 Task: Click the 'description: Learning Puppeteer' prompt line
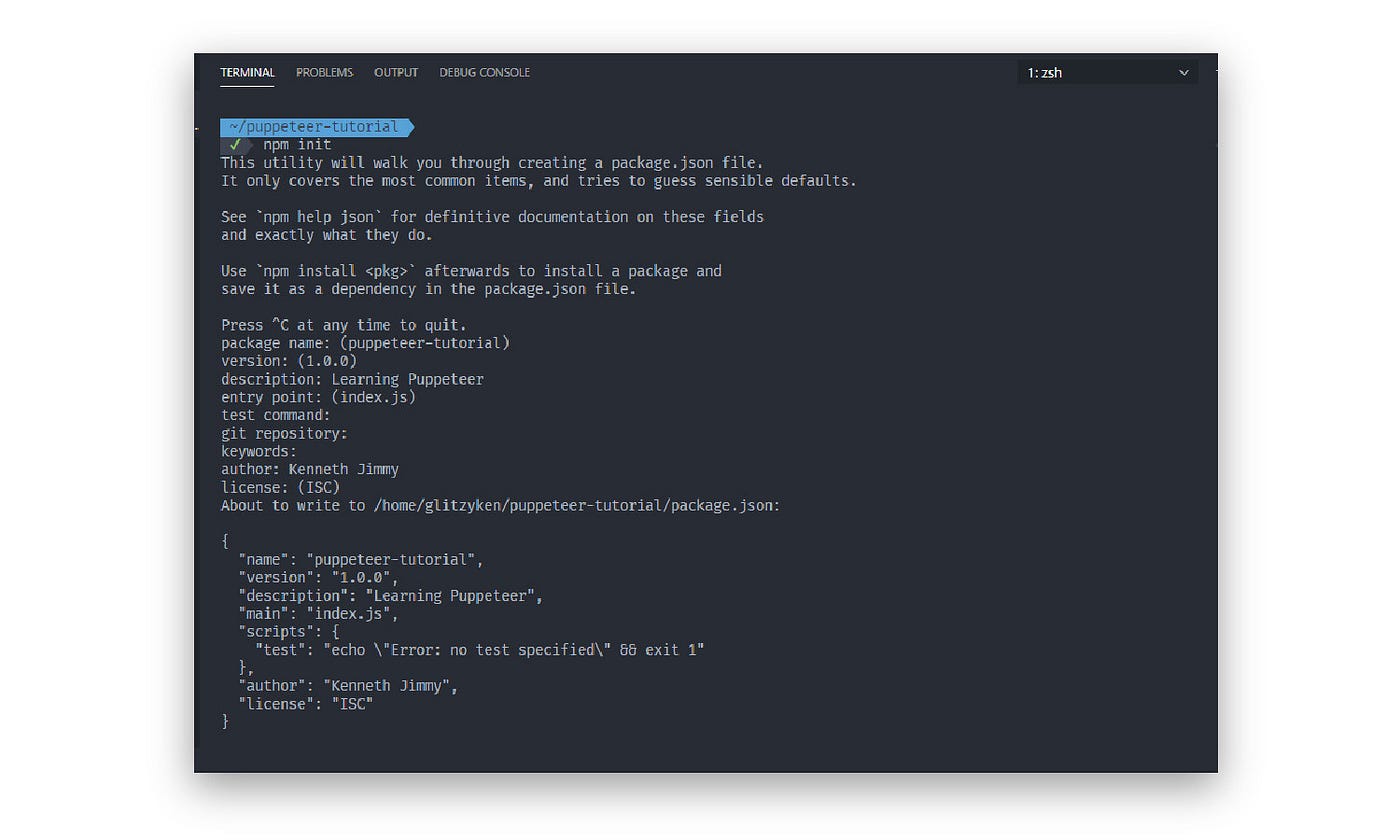352,379
